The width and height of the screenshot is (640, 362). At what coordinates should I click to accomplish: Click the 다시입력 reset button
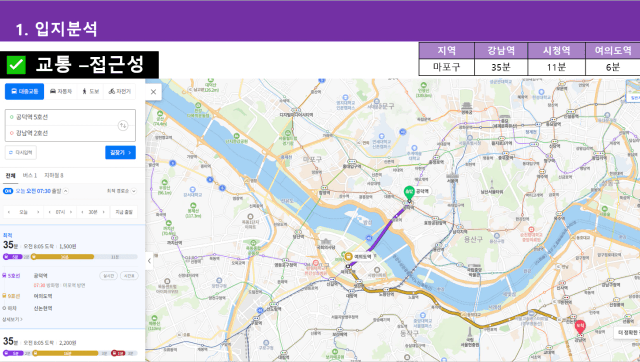(21, 152)
